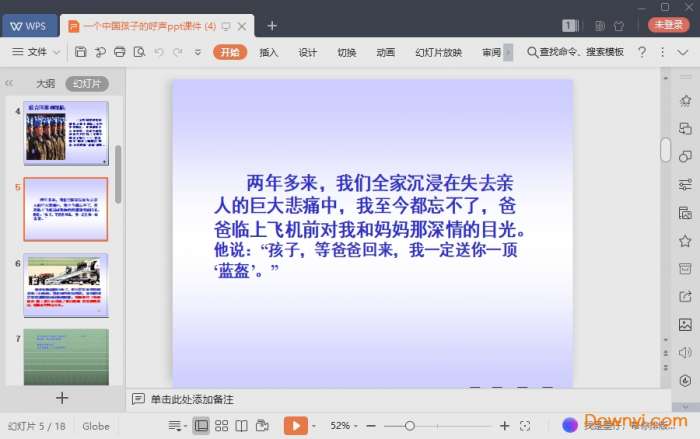The width and height of the screenshot is (700, 439).
Task: Click the picture icon in the right sidebar
Action: [x=685, y=324]
